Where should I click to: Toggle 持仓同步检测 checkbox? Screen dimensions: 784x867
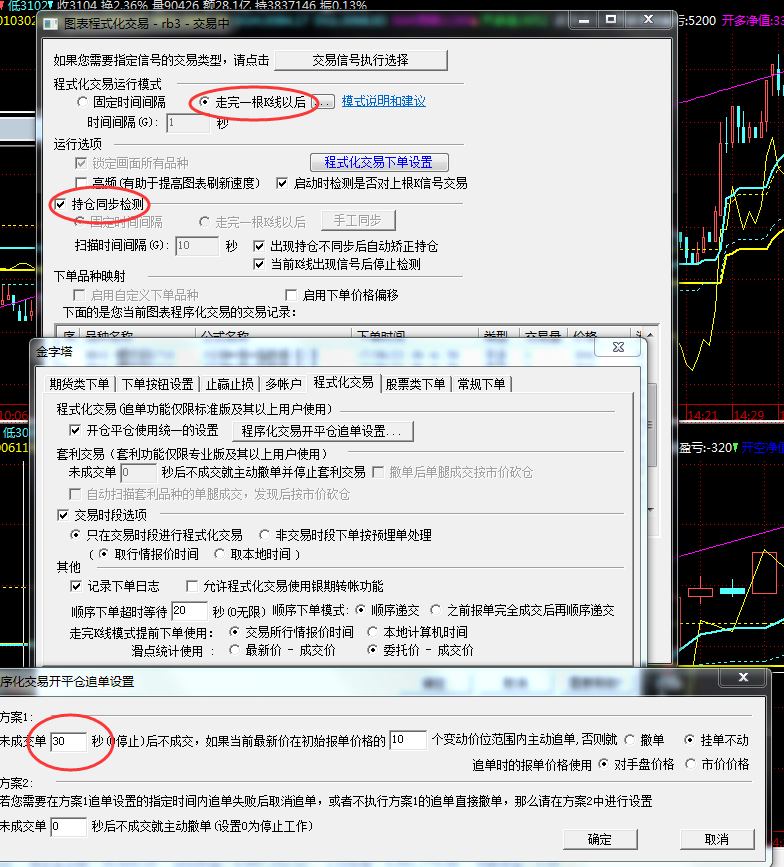point(60,205)
